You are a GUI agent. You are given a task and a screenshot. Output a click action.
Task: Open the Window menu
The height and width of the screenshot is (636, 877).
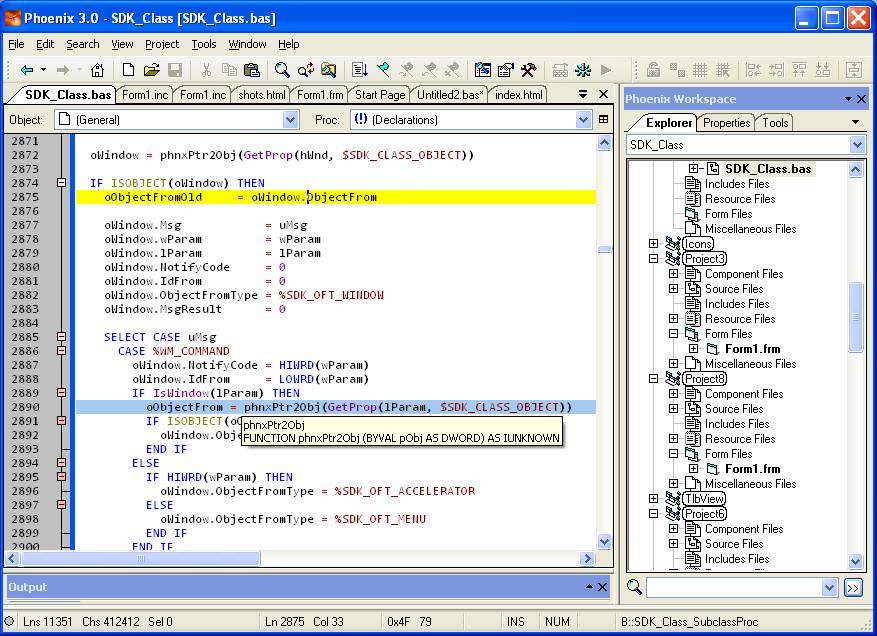point(247,44)
